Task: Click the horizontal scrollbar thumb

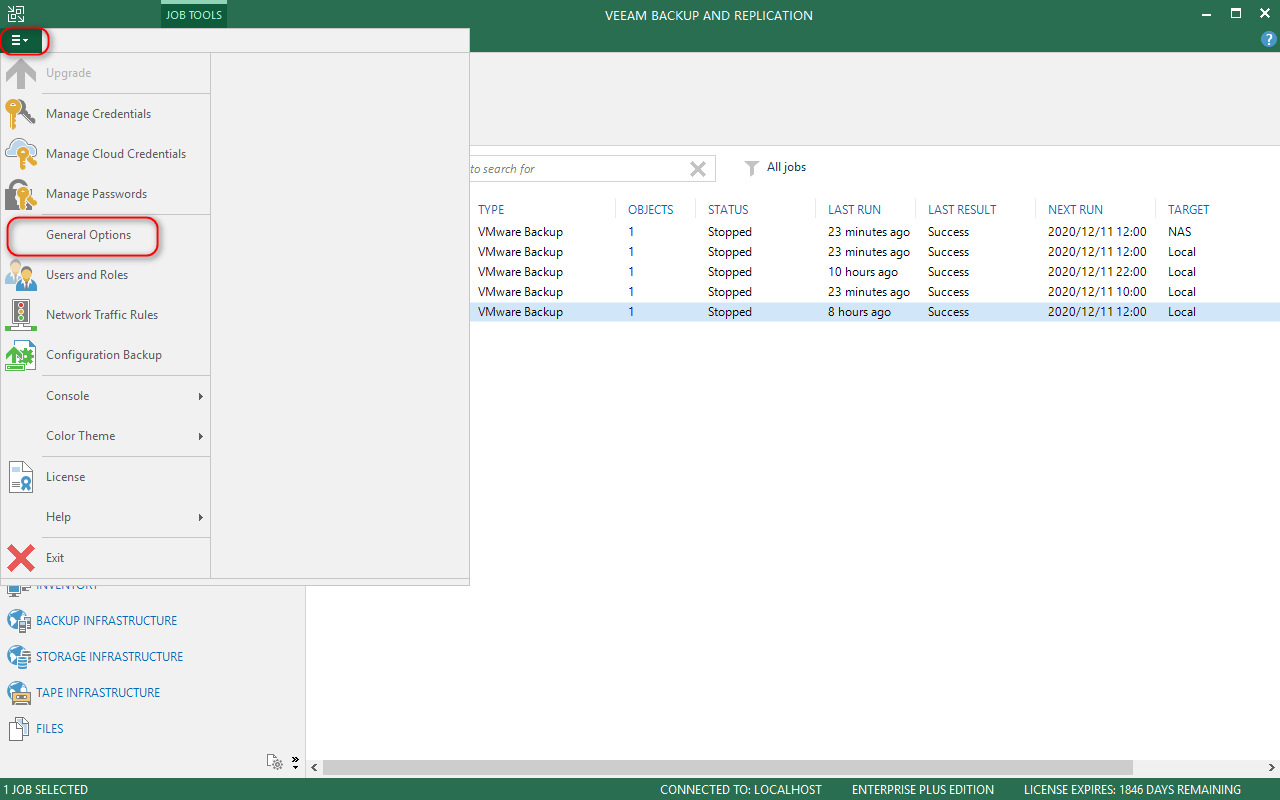Action: pyautogui.click(x=728, y=767)
